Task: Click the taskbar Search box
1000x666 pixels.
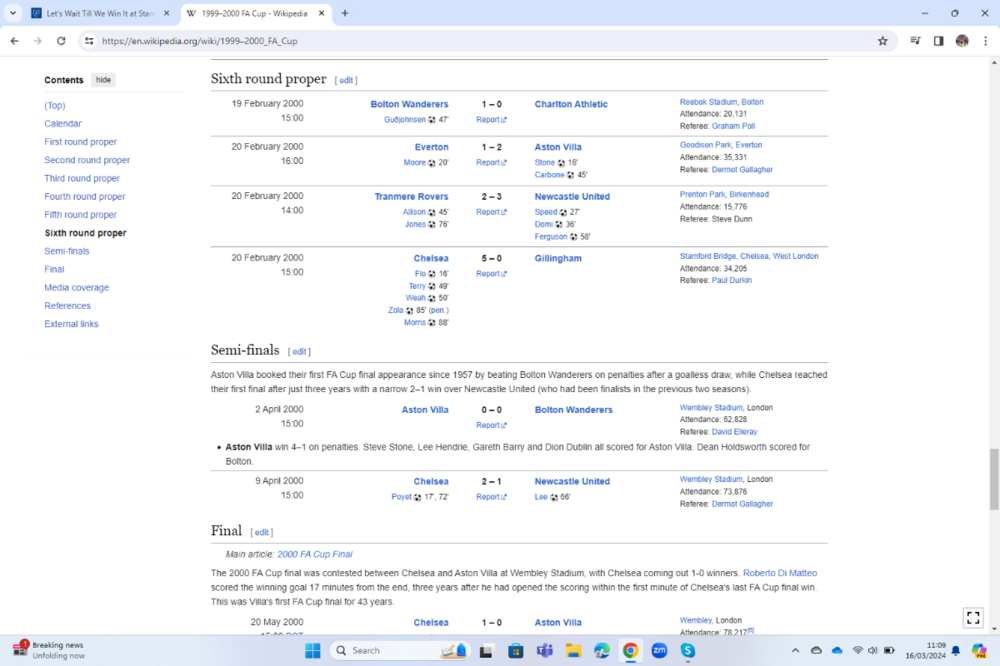Action: [x=399, y=651]
